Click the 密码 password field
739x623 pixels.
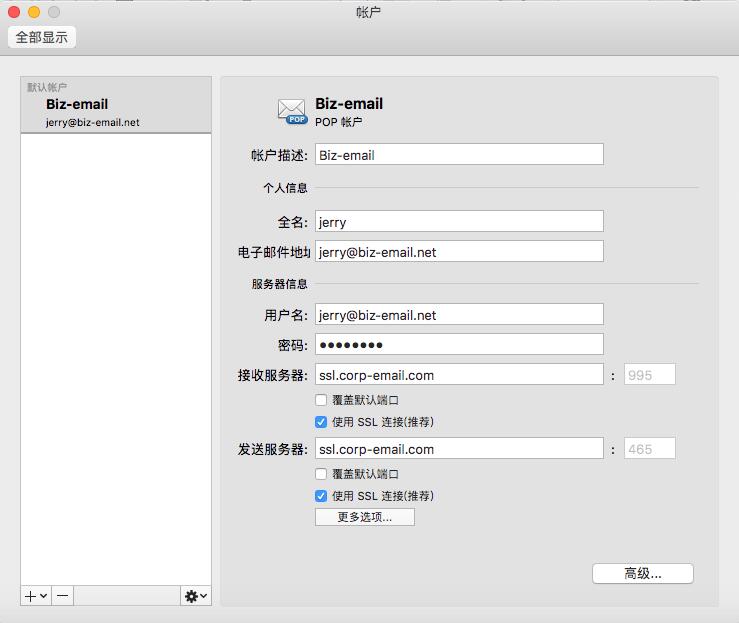click(459, 345)
